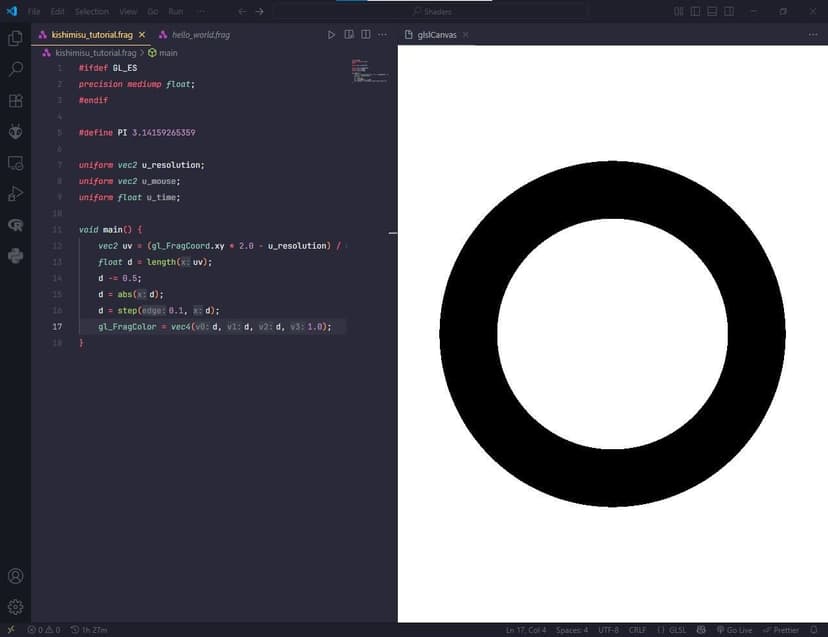Viewport: 828px width, 637px height.
Task: Open the Explorer view in activity bar
Action: tap(15, 38)
